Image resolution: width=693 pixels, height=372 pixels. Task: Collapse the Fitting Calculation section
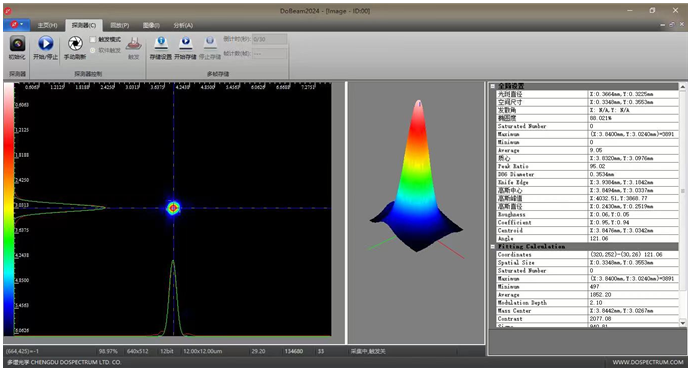(492, 247)
